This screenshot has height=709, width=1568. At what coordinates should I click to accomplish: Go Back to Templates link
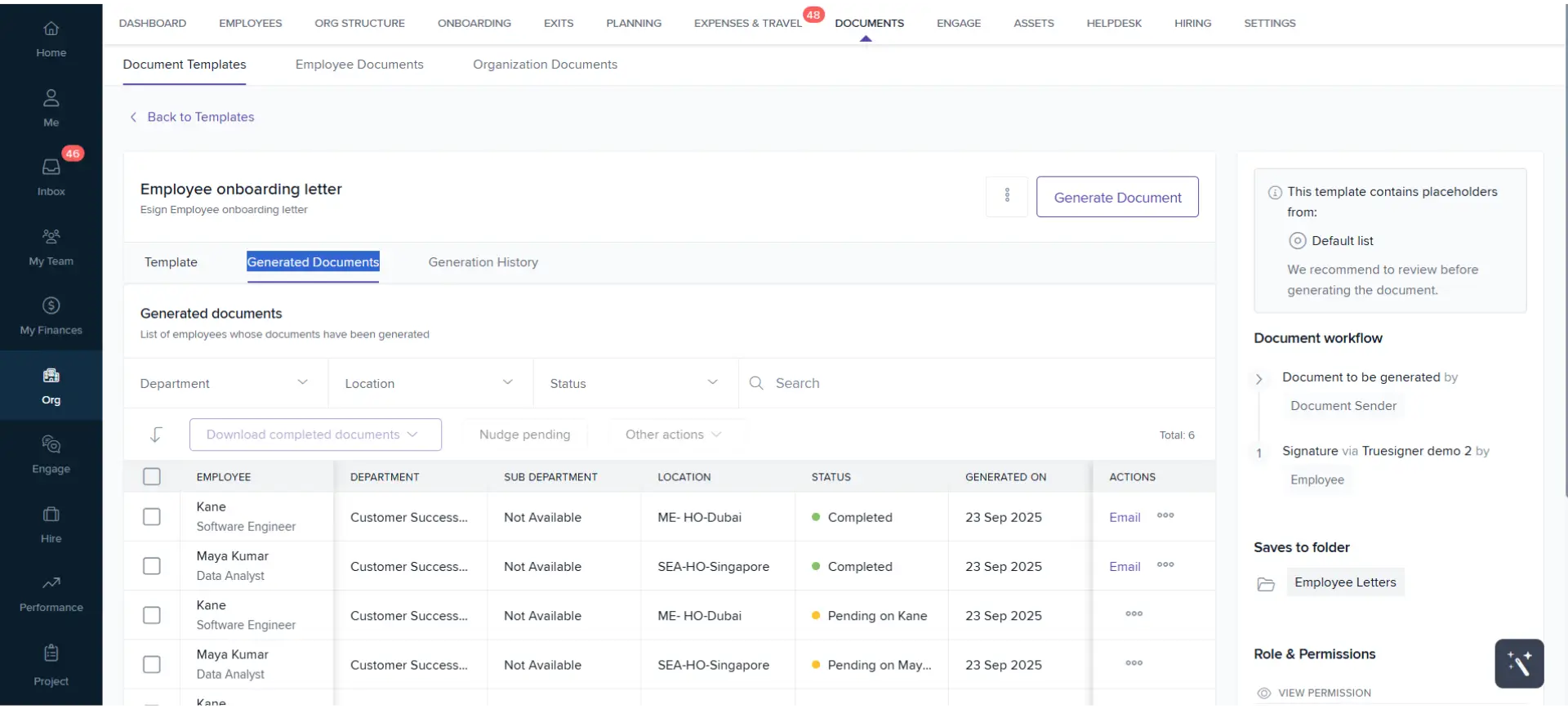point(200,117)
